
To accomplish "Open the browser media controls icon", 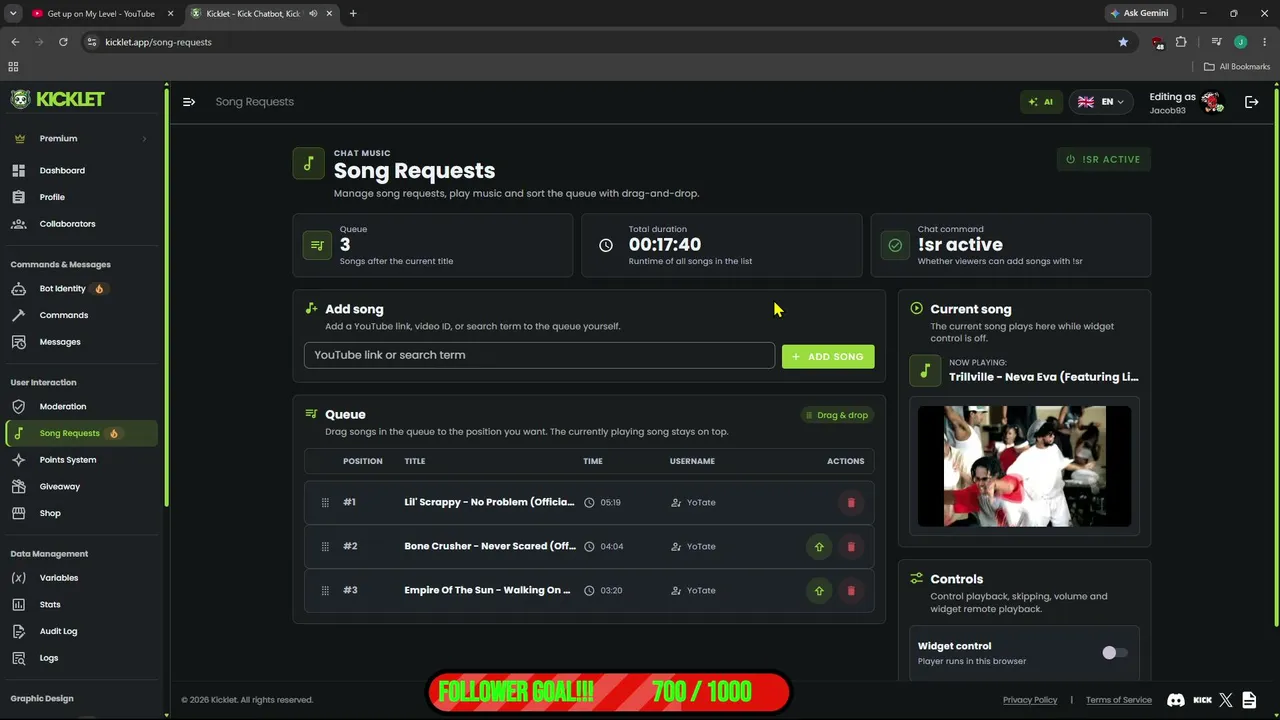I will click(x=1216, y=42).
